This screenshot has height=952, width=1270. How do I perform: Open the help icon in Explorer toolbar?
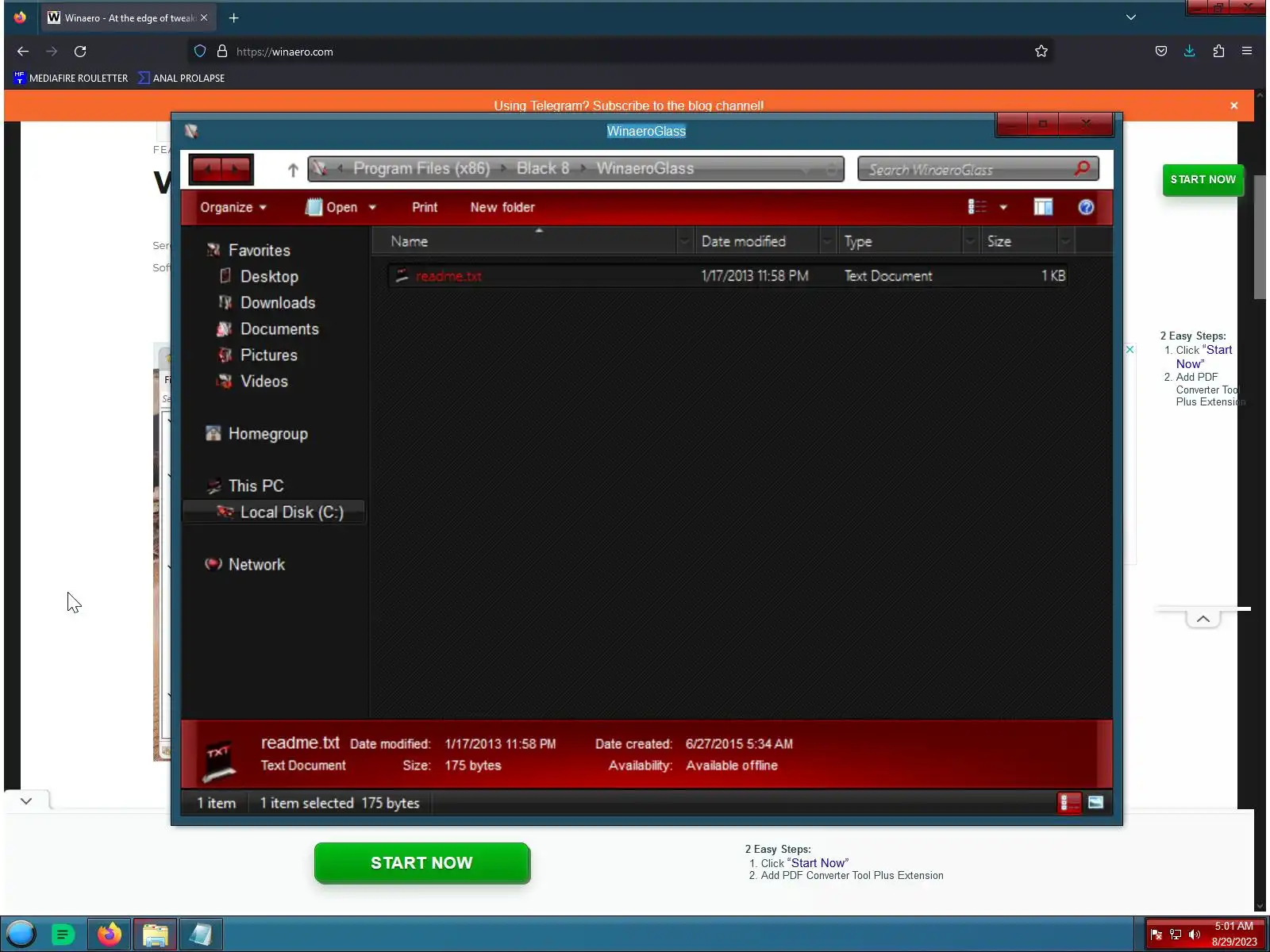click(x=1086, y=207)
